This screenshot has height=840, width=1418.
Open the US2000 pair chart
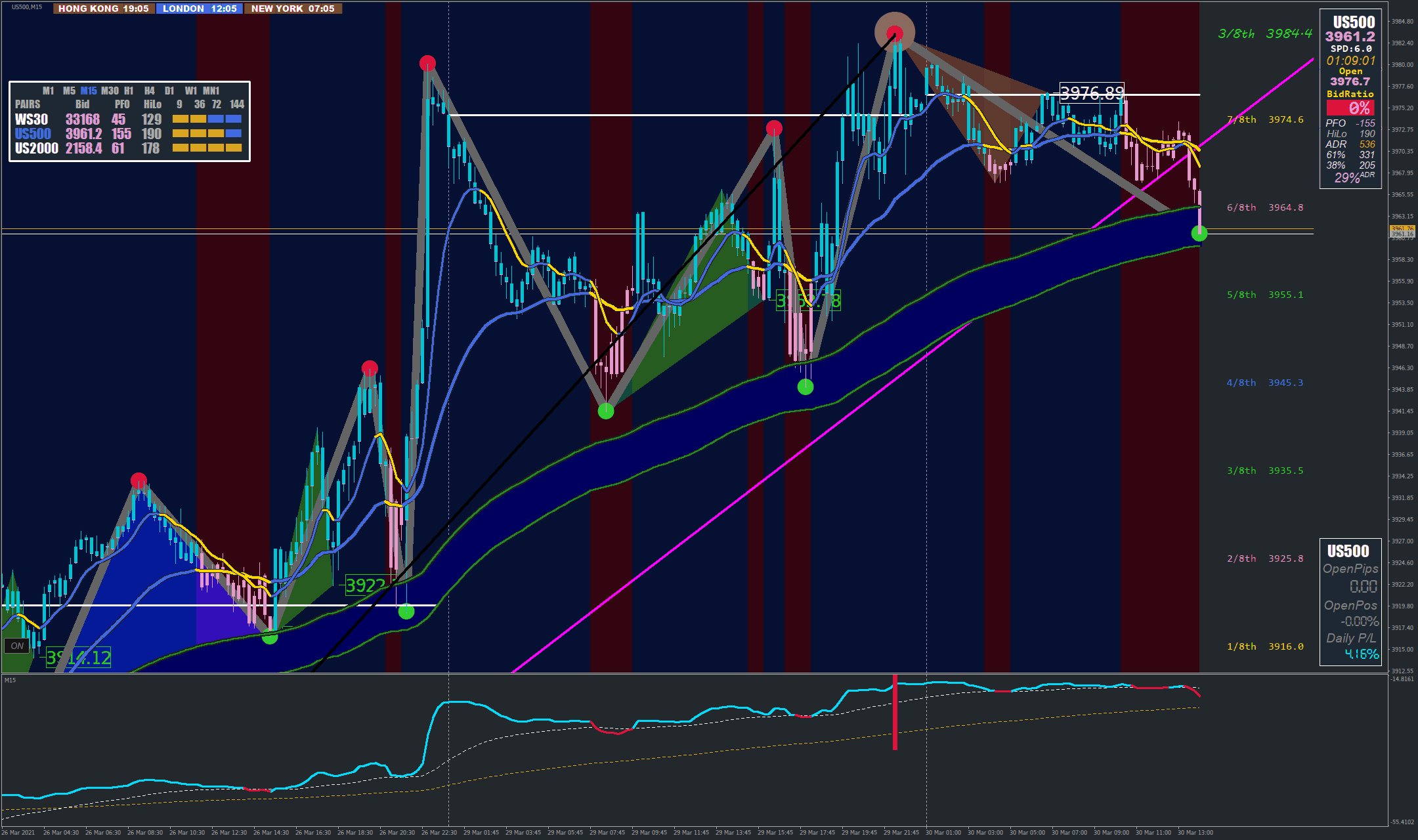tap(37, 148)
